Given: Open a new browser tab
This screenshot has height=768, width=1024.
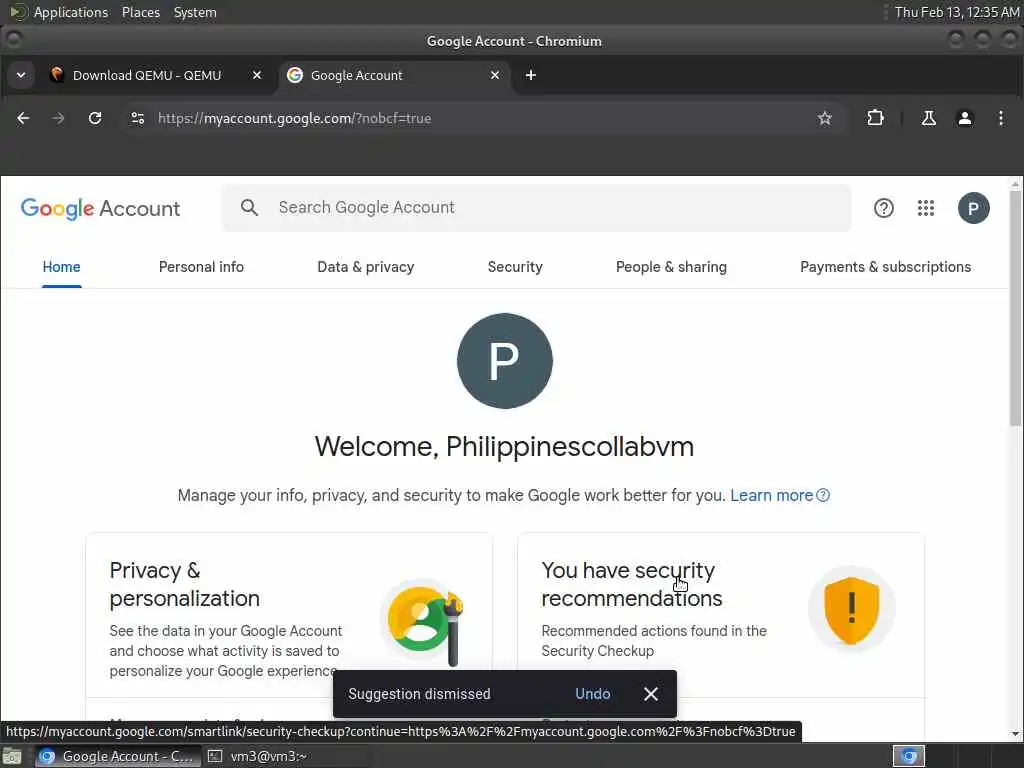Looking at the screenshot, I should tap(530, 76).
